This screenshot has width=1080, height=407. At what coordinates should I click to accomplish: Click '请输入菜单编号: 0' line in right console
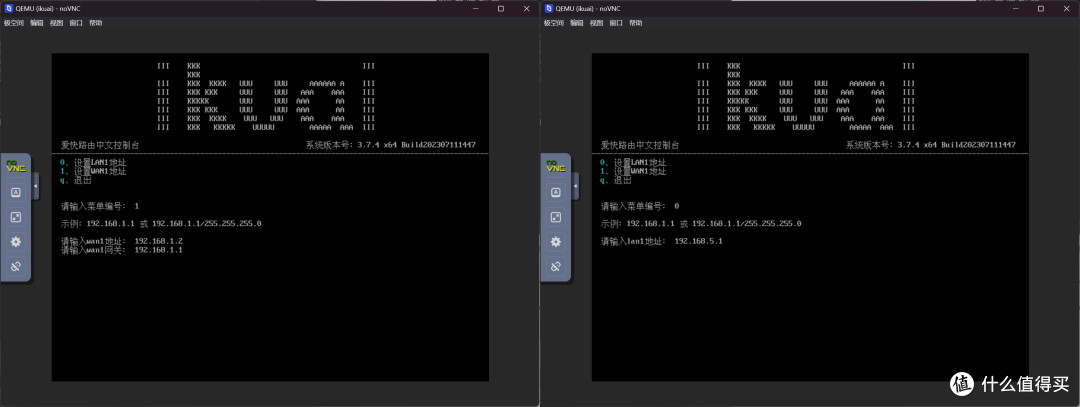[x=640, y=206]
